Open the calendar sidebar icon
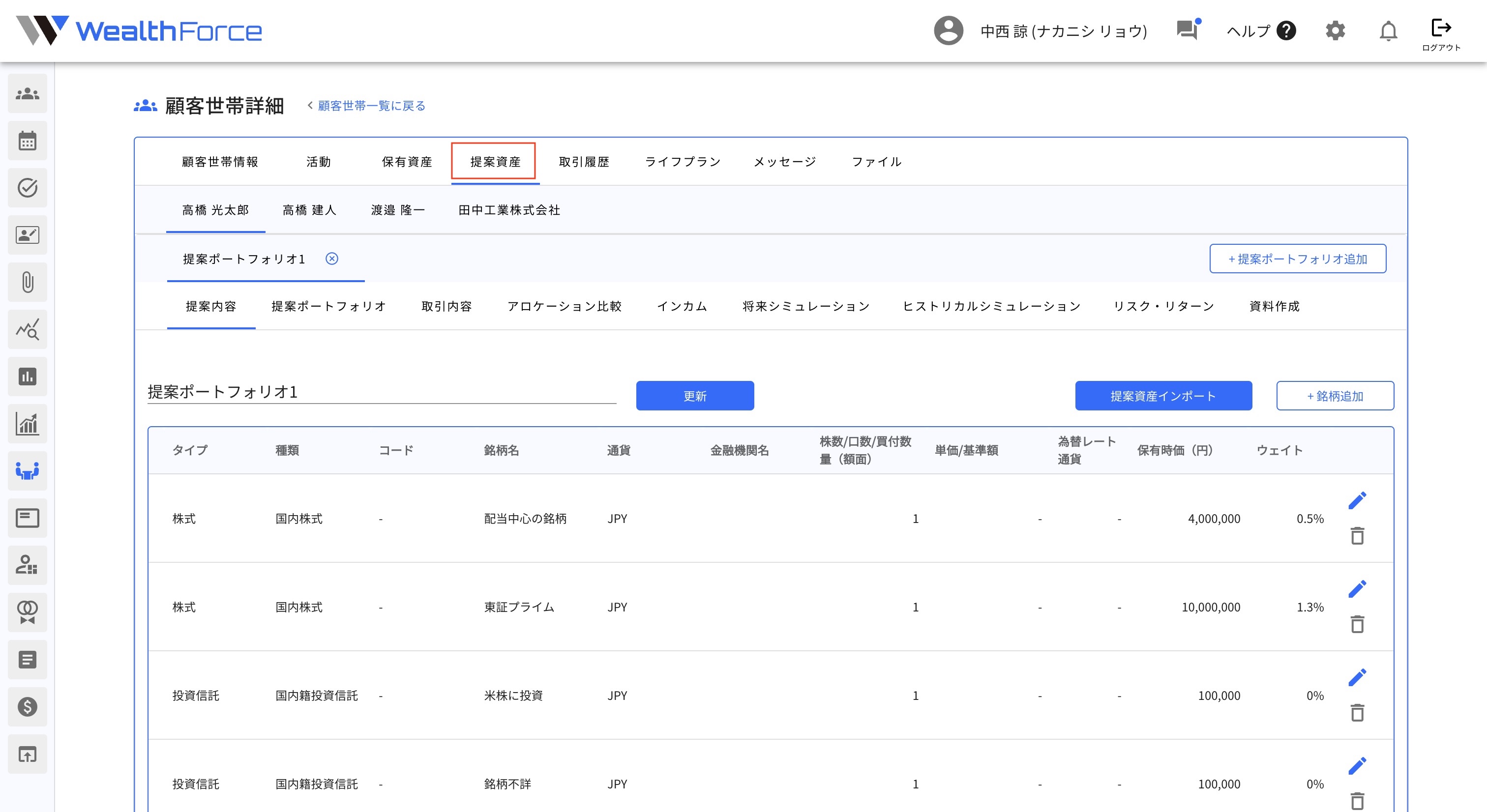 (x=27, y=141)
